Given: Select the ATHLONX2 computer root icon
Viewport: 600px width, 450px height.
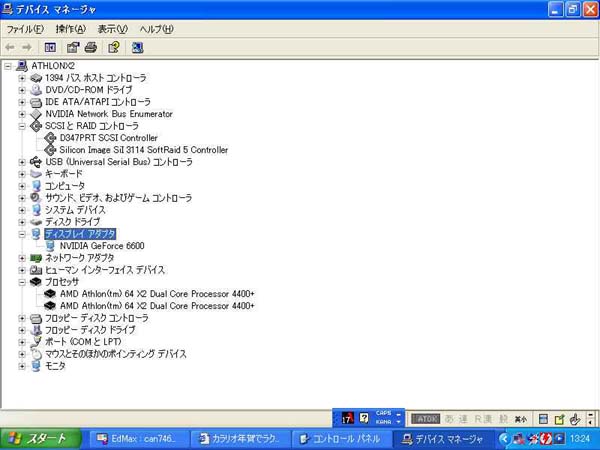Looking at the screenshot, I should click(21, 66).
